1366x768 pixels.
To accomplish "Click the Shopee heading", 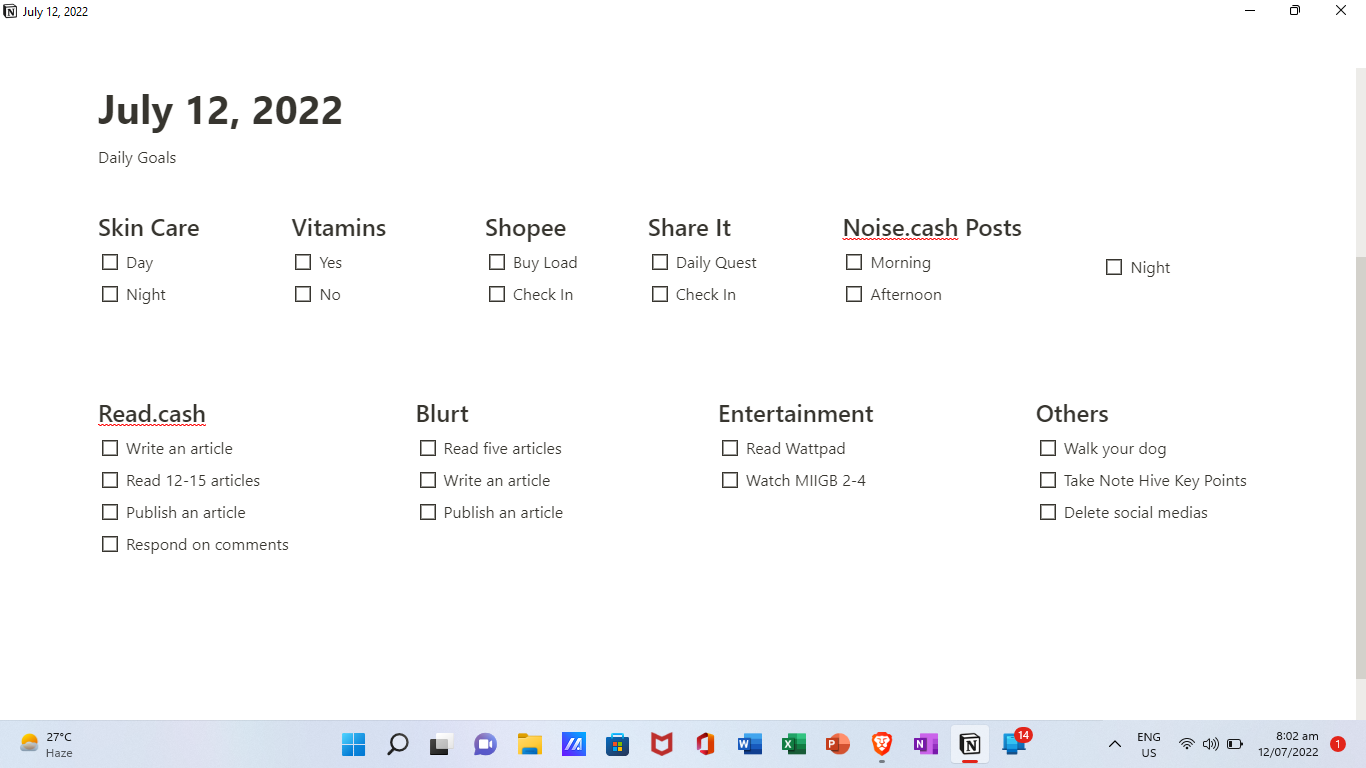I will [x=525, y=229].
